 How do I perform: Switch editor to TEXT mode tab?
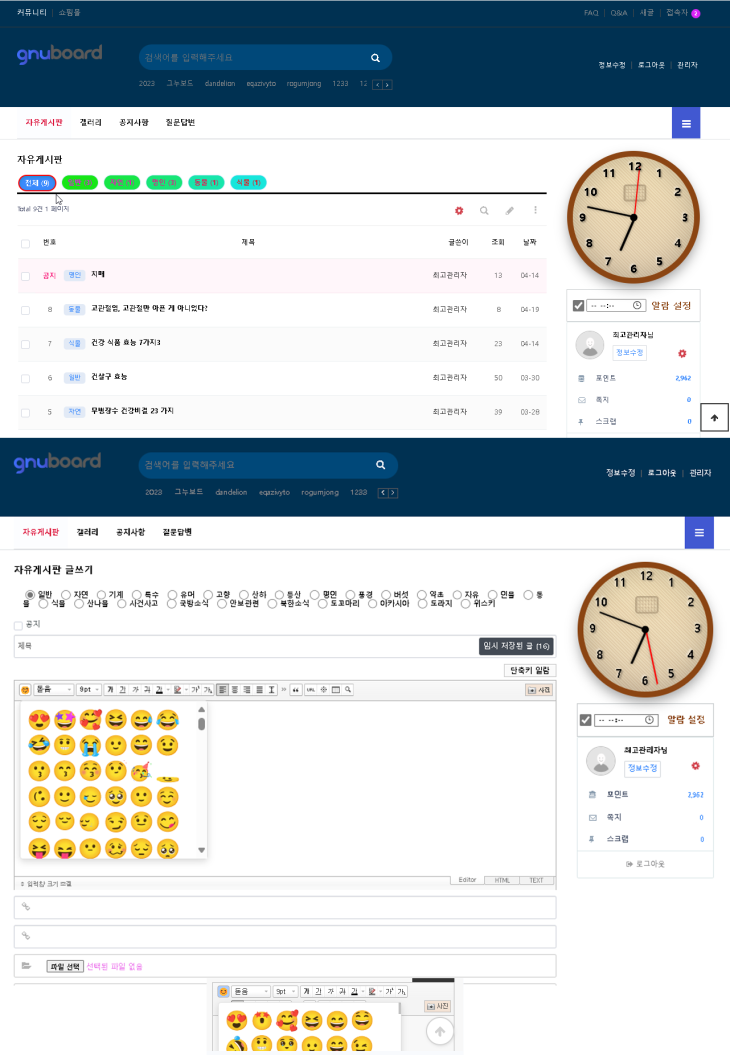point(536,880)
